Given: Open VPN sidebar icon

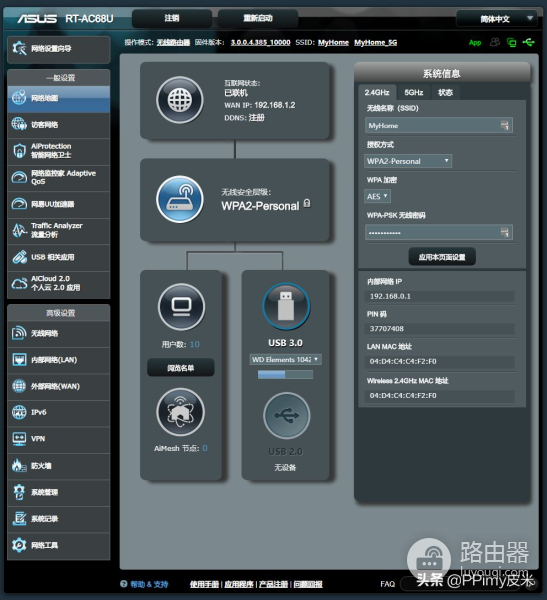Looking at the screenshot, I should coord(19,439).
